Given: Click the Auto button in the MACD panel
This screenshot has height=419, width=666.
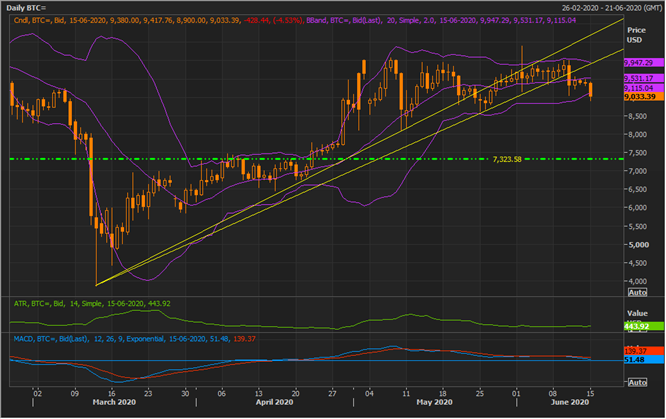Looking at the screenshot, I should 638,382.
